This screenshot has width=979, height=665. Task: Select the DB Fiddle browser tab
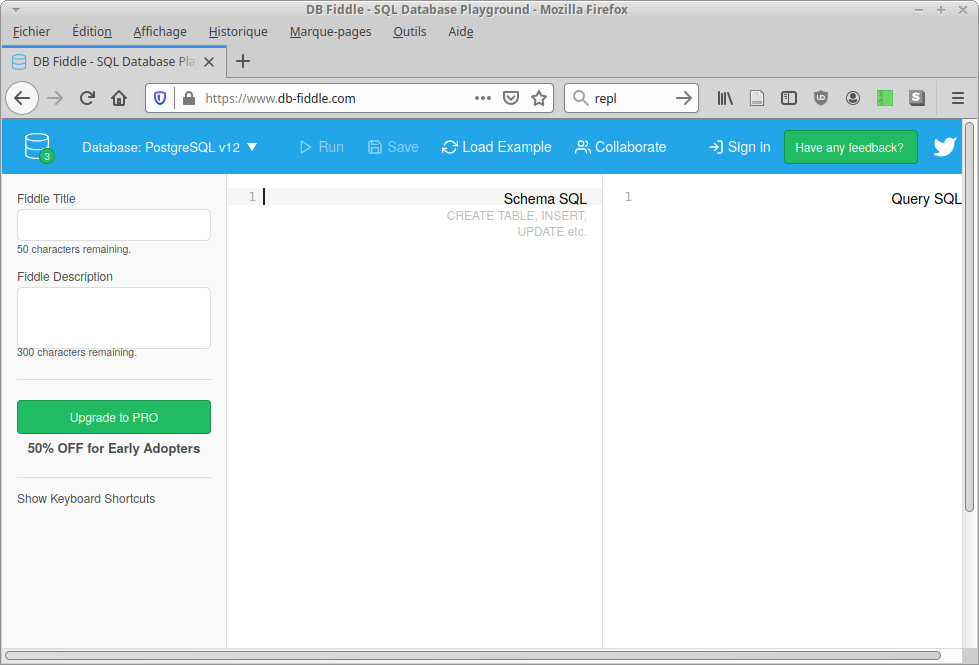[114, 62]
